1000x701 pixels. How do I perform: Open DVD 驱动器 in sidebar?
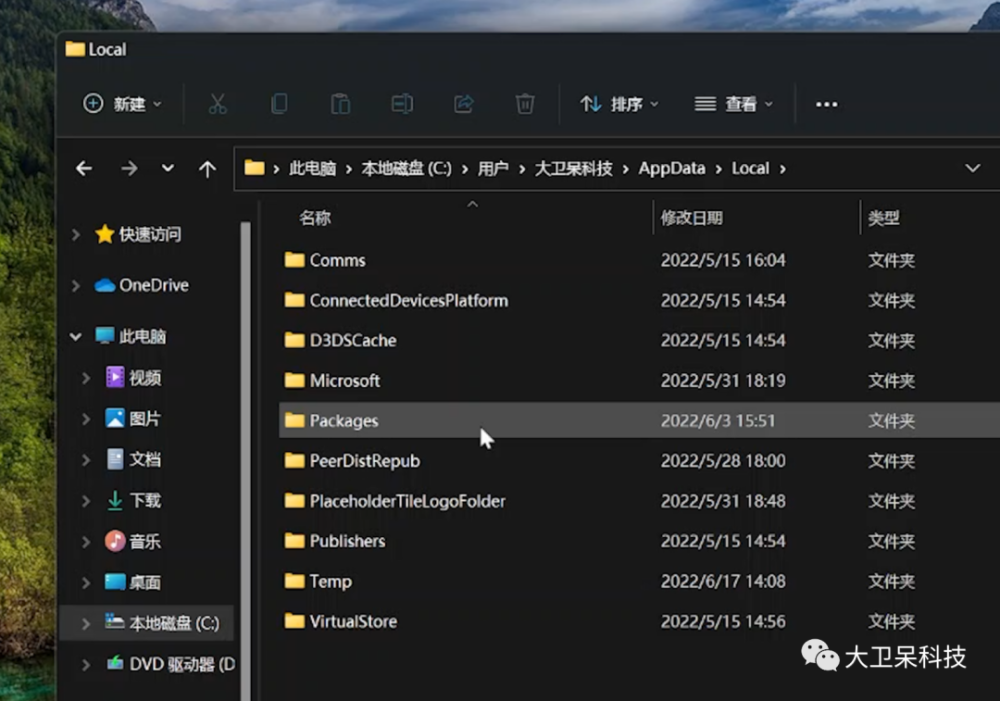click(170, 665)
